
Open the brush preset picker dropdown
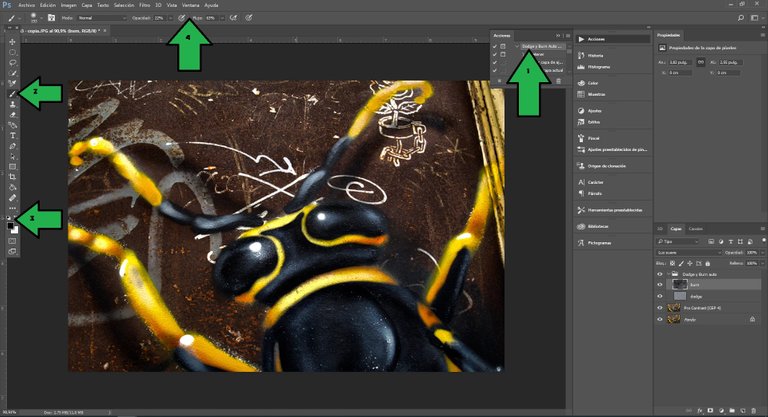pyautogui.click(x=41, y=18)
